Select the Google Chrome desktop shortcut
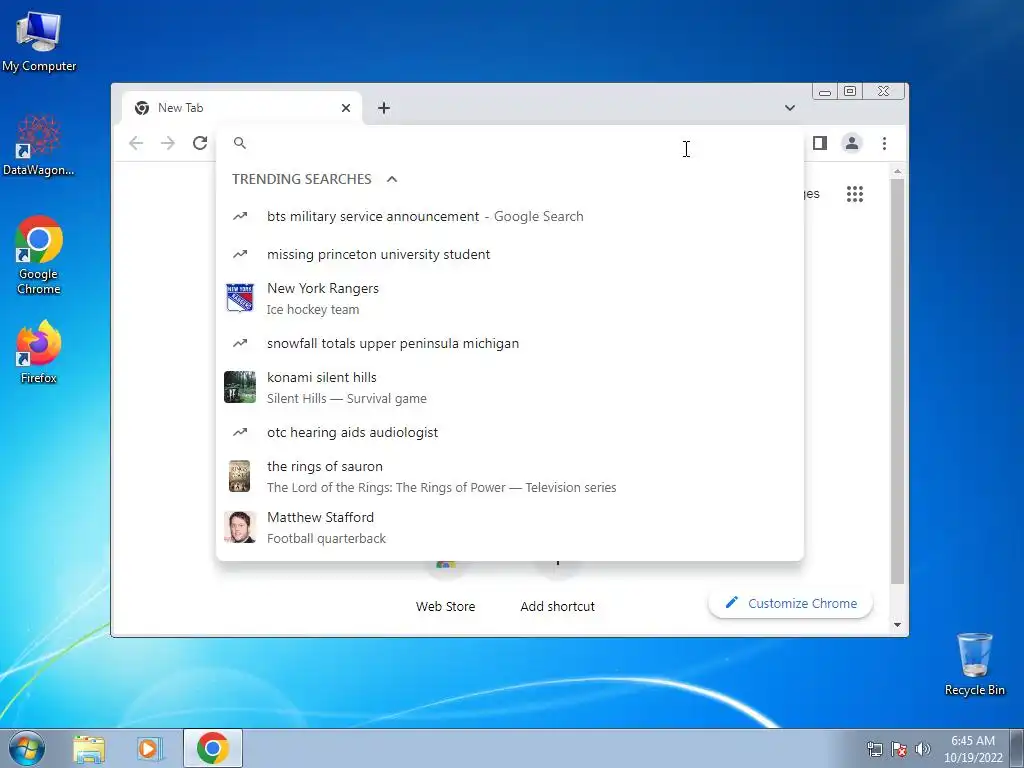This screenshot has height=768, width=1024. point(39,255)
